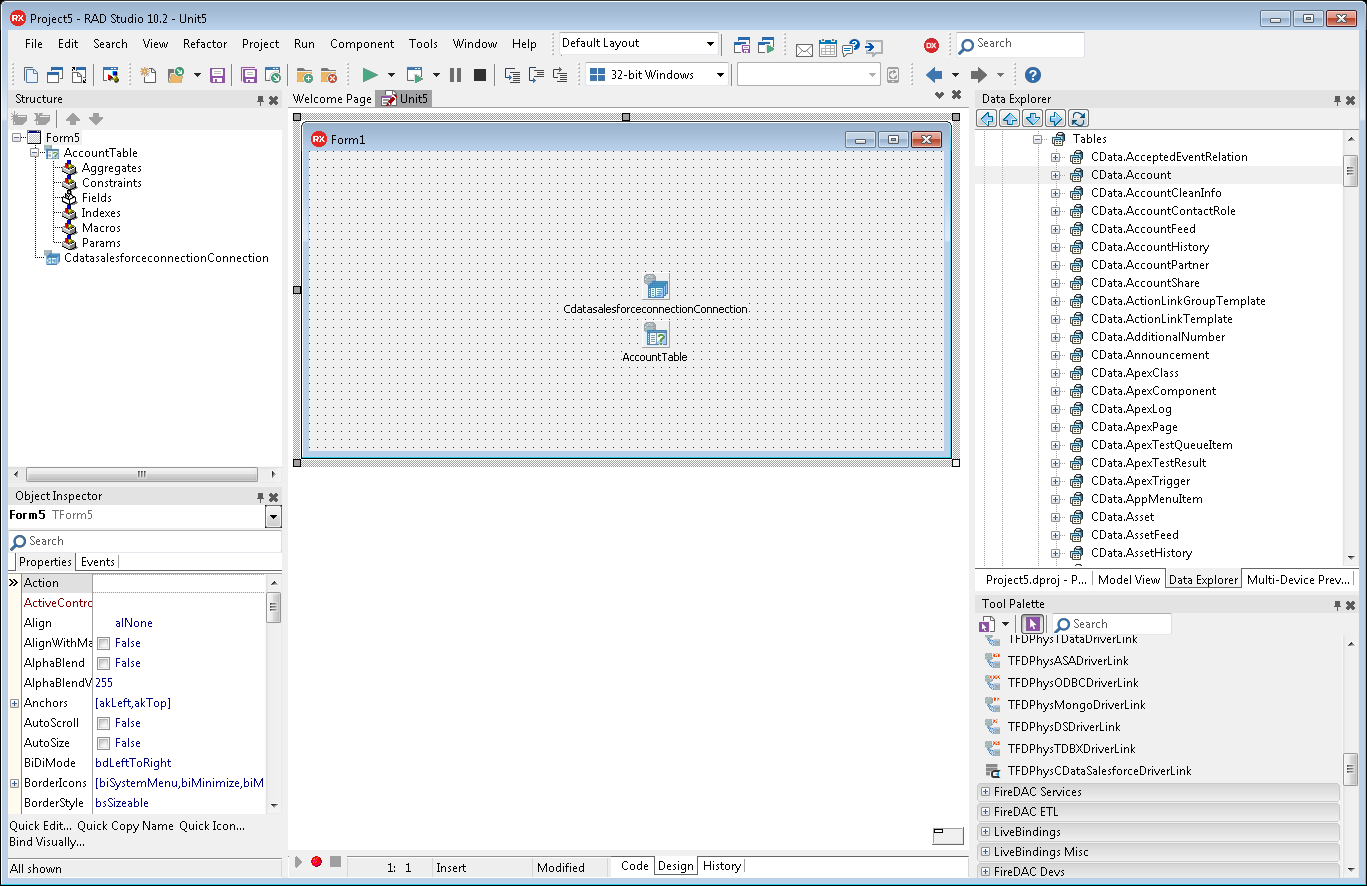Click the green Run button in toolbar

tap(369, 75)
